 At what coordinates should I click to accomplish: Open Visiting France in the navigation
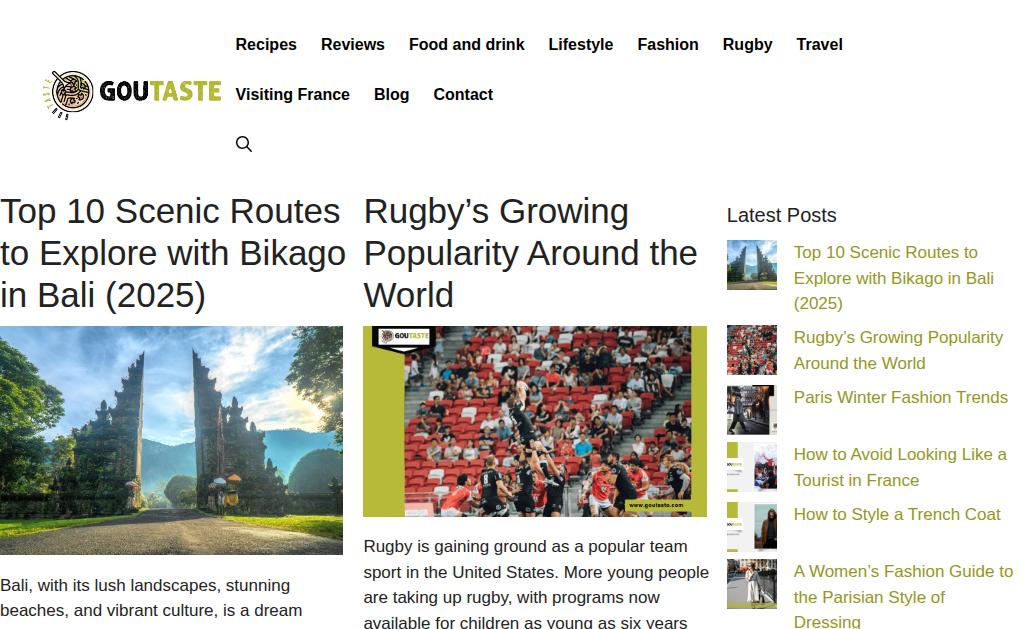(x=293, y=94)
